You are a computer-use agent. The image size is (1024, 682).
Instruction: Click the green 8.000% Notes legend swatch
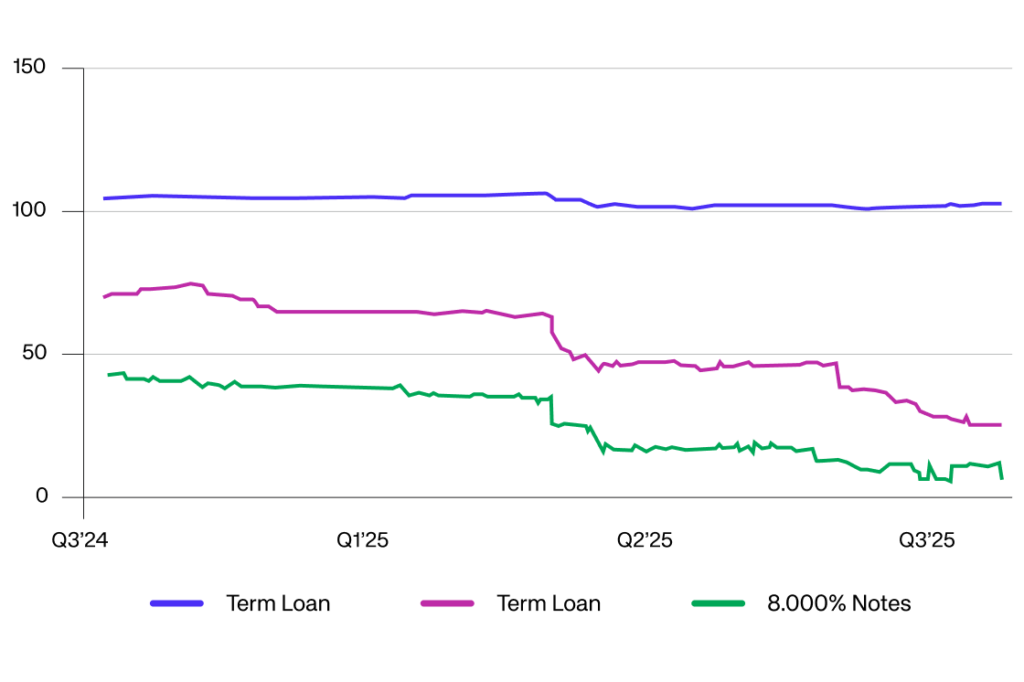[718, 603]
